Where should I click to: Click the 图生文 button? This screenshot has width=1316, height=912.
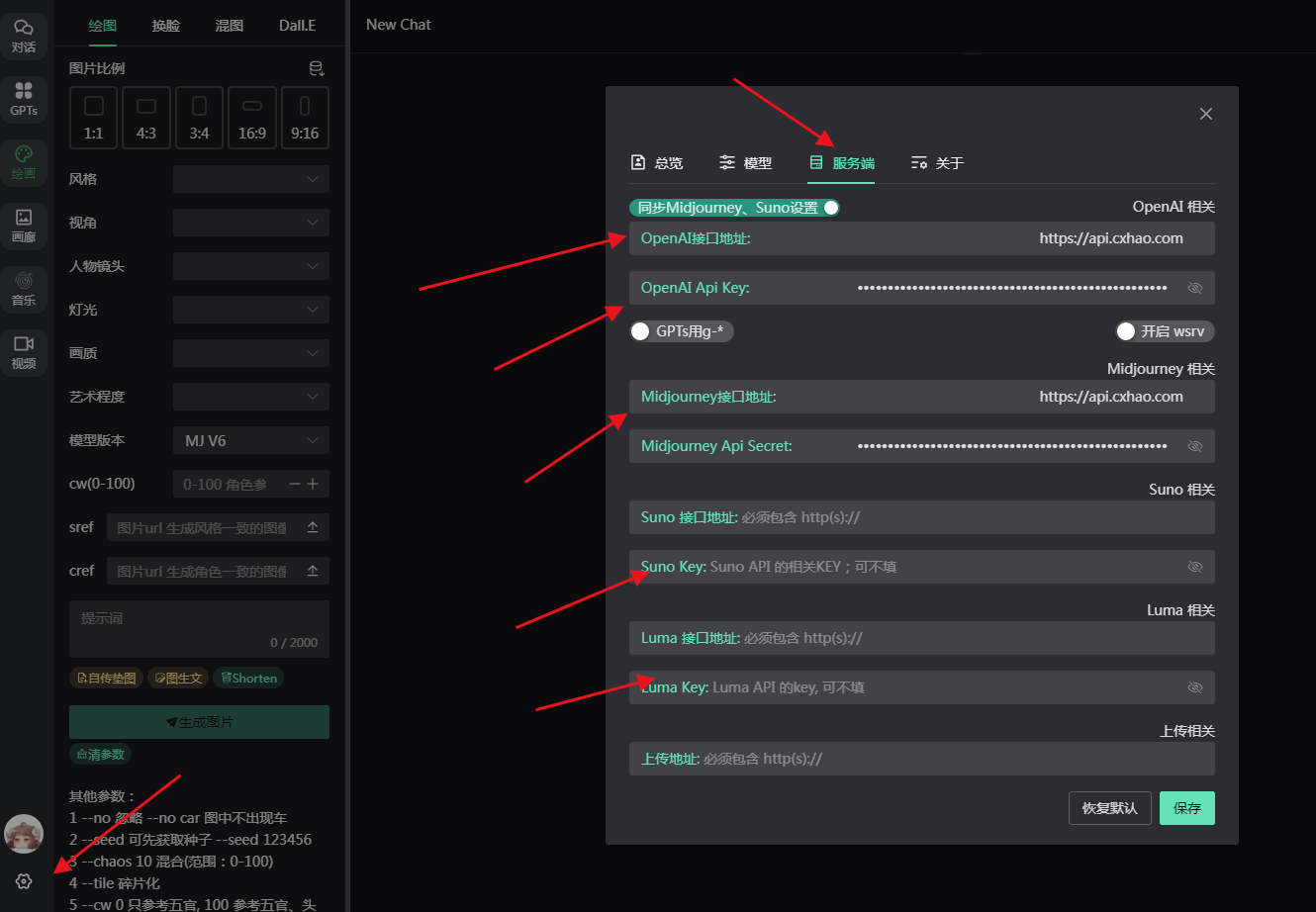click(x=178, y=679)
